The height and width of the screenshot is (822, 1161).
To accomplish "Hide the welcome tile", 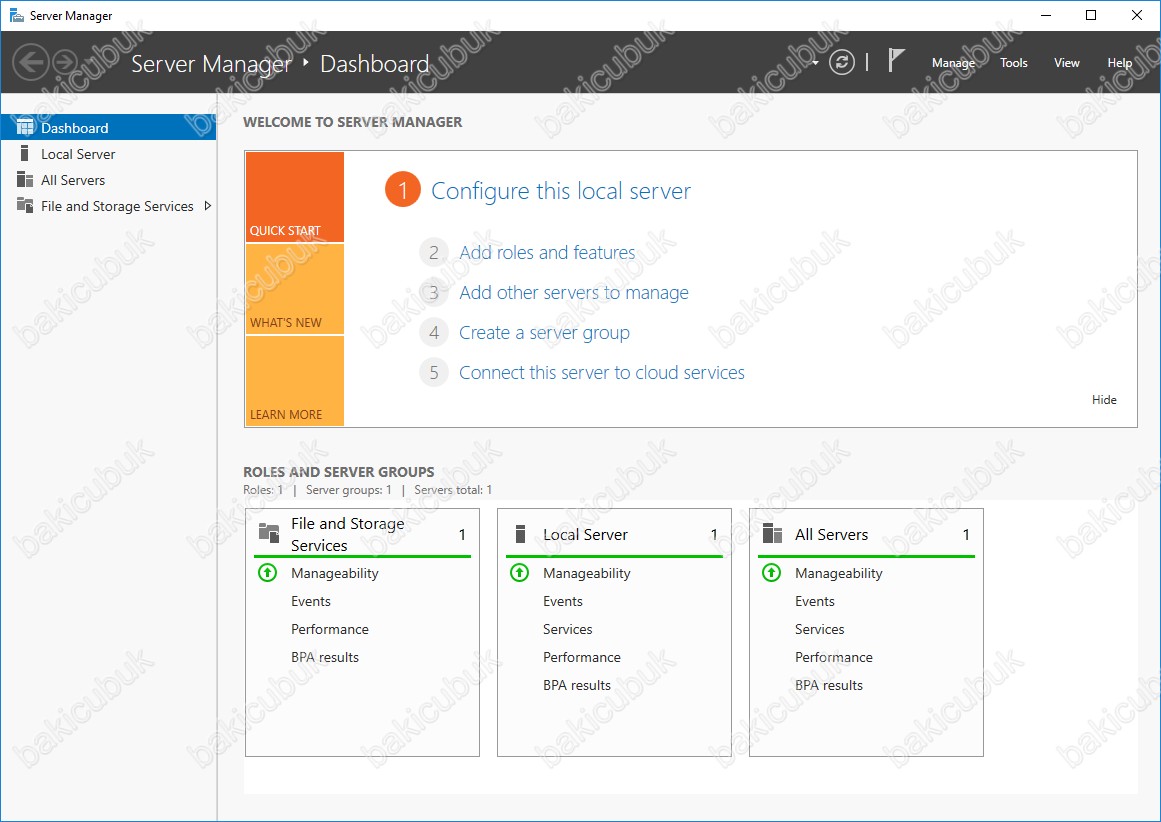I will pyautogui.click(x=1103, y=400).
